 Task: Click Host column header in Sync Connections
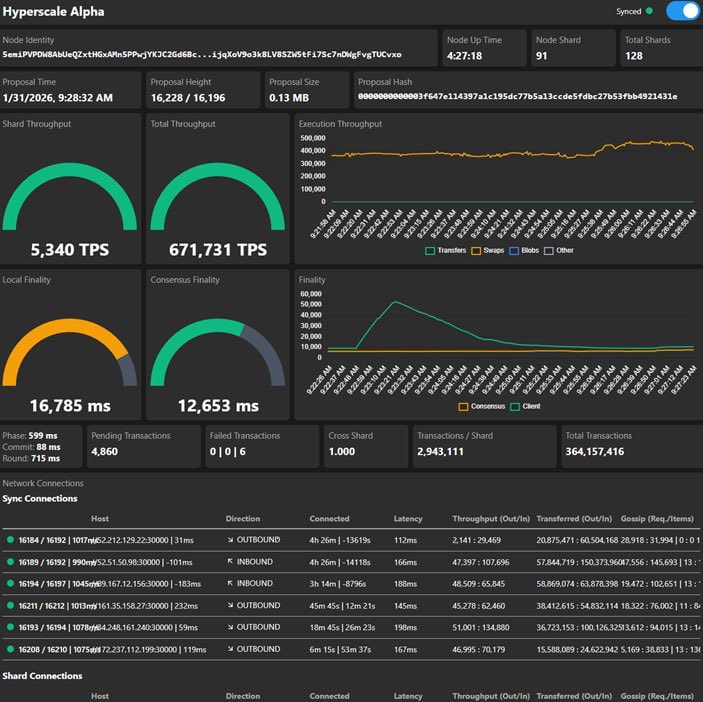100,519
